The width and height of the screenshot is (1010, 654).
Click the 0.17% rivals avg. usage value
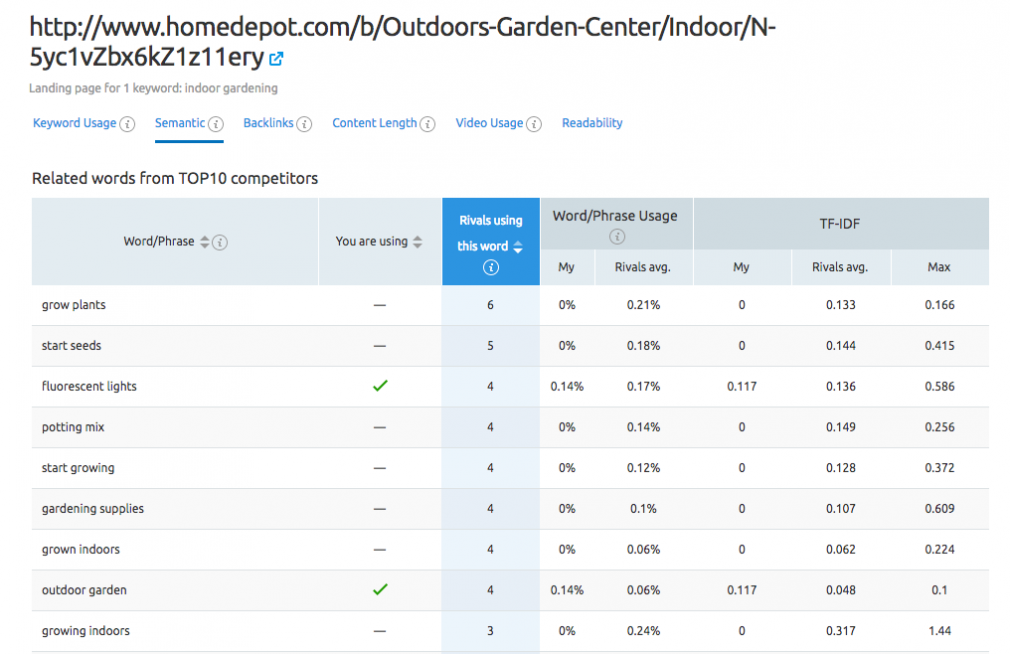pyautogui.click(x=643, y=387)
